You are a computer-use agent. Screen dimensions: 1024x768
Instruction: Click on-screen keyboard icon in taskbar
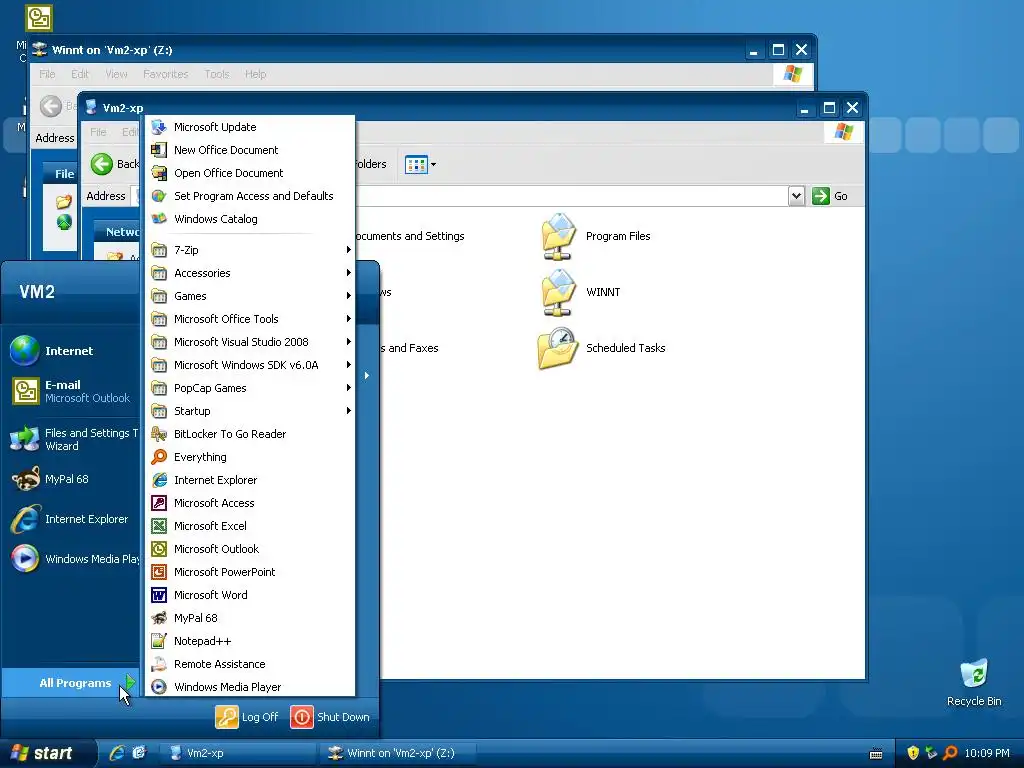click(x=876, y=754)
